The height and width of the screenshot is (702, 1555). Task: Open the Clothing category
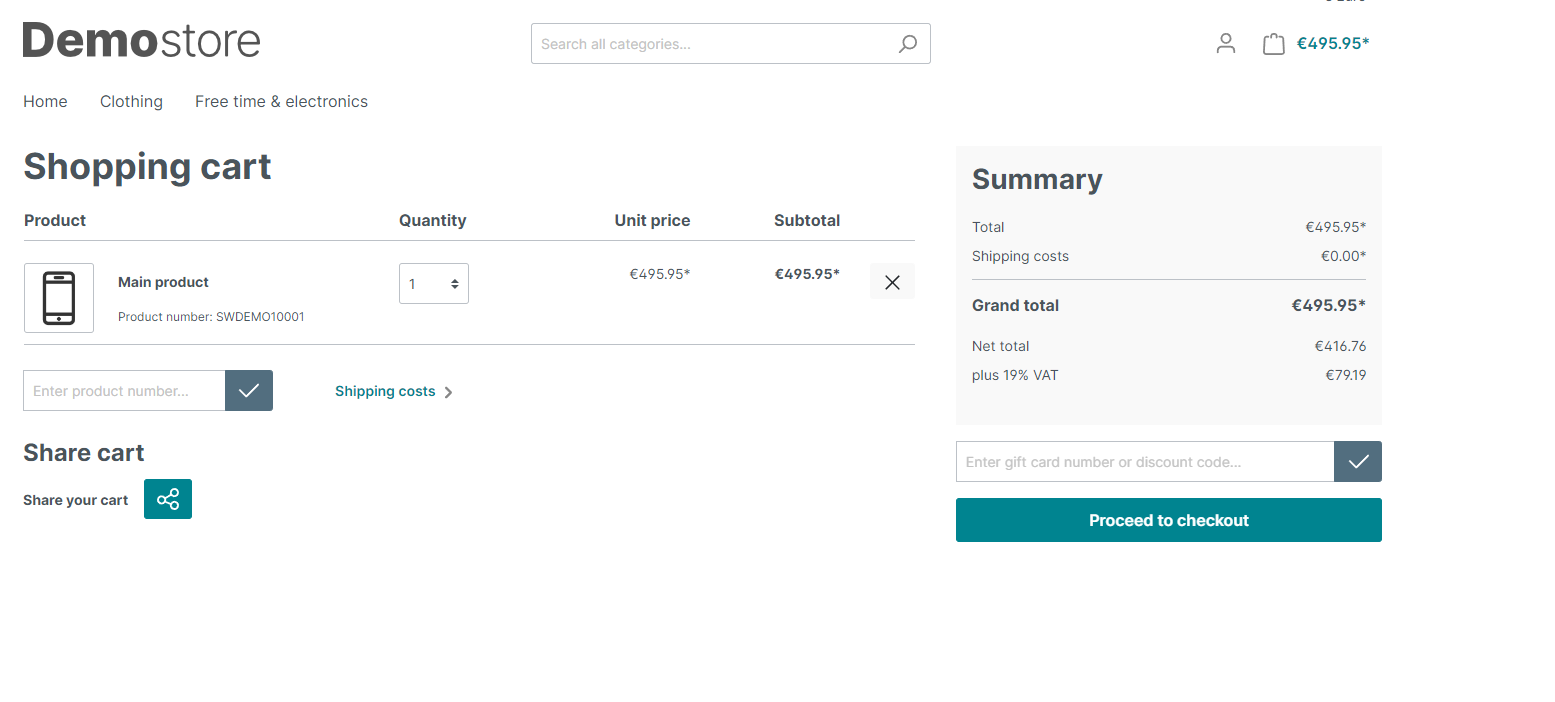(131, 101)
